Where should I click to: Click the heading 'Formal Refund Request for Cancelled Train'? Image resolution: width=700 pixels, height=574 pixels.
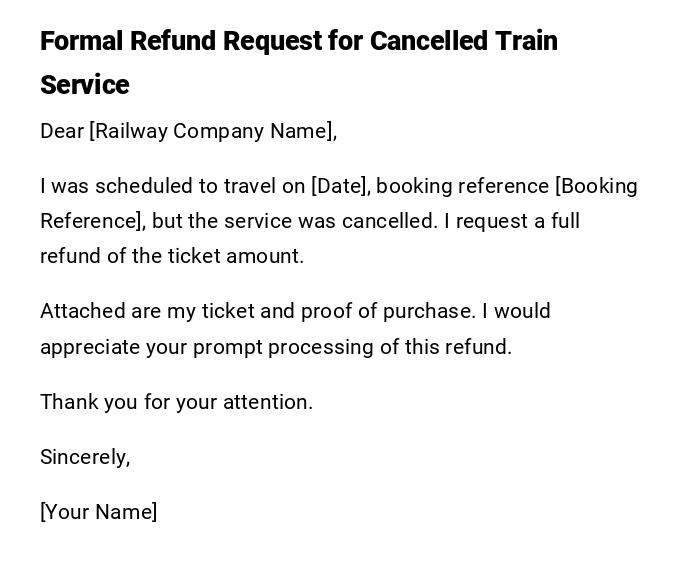pos(298,41)
